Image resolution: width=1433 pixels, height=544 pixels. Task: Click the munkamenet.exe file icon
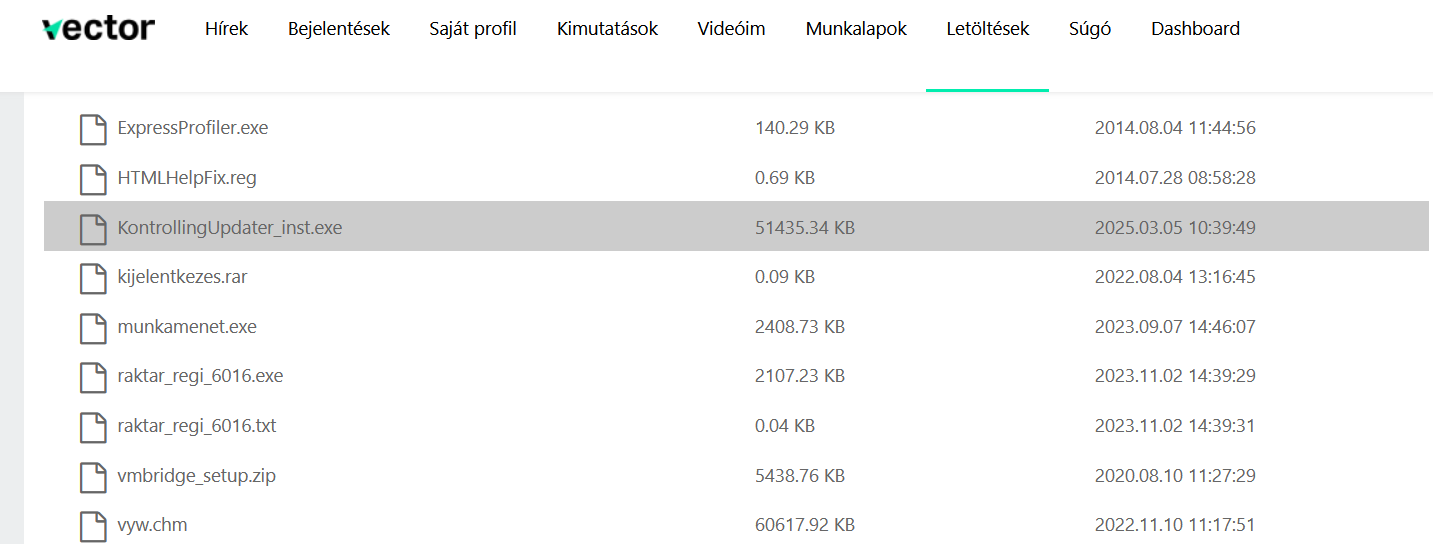click(93, 328)
